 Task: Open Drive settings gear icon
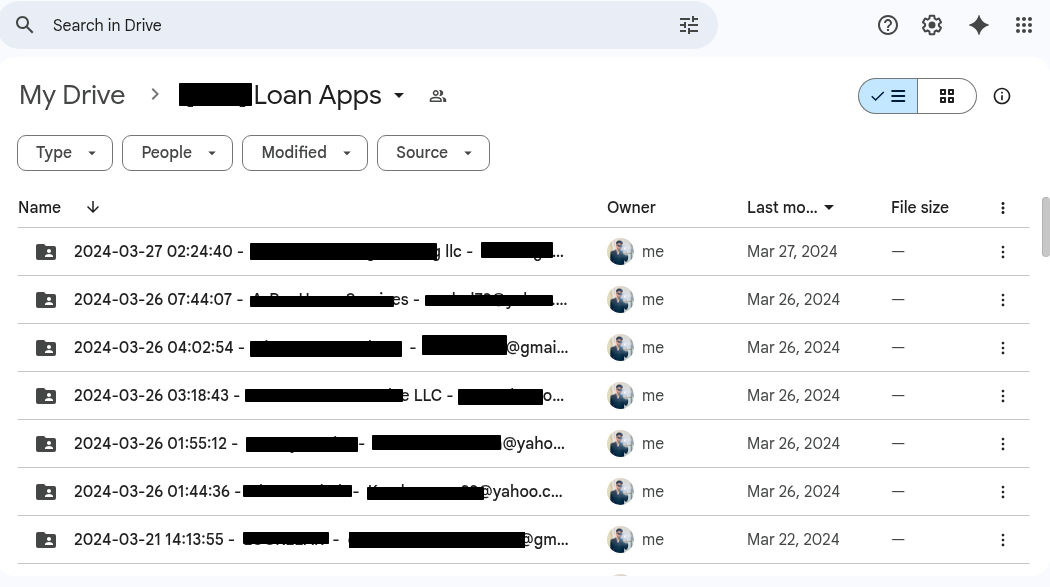(x=932, y=25)
